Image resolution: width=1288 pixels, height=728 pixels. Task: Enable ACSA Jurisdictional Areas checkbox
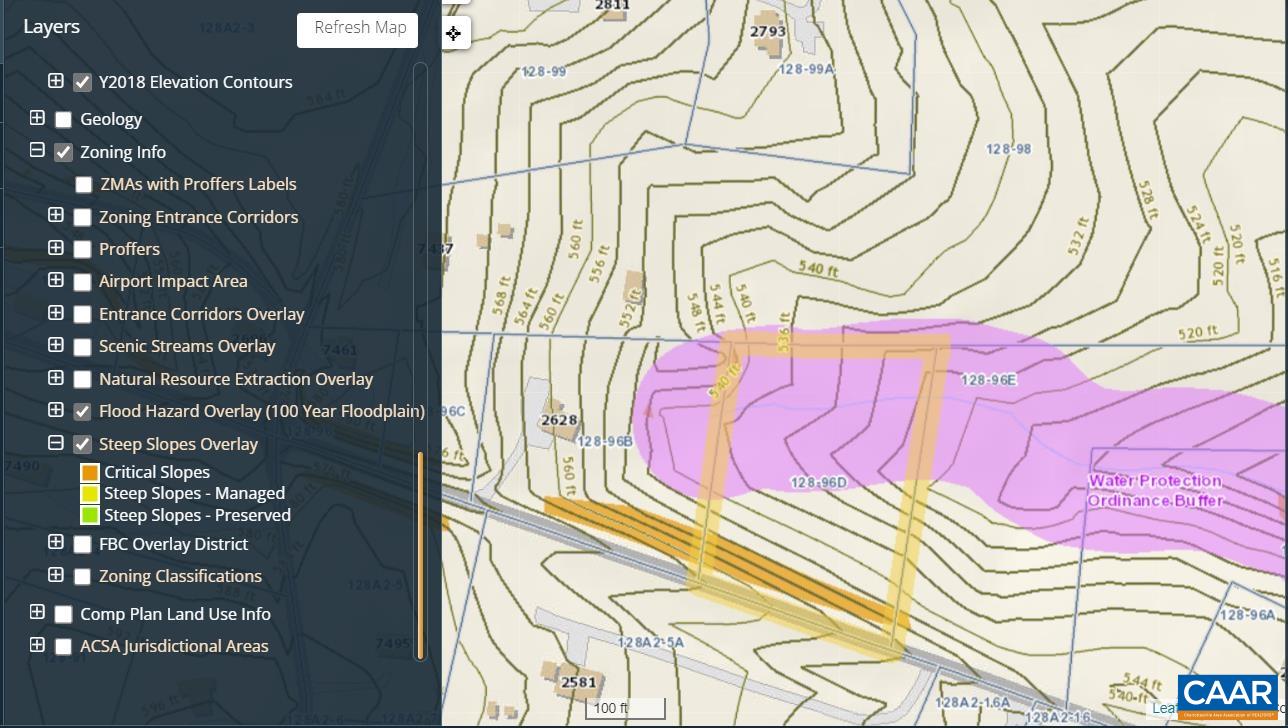coord(63,647)
